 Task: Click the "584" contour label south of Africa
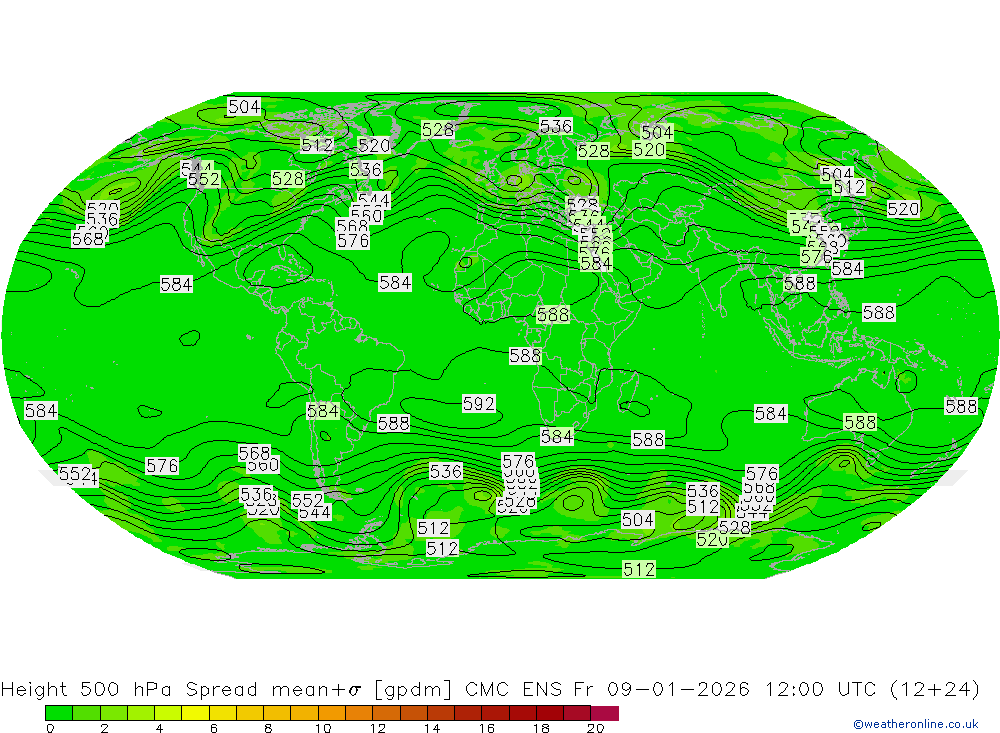(556, 436)
